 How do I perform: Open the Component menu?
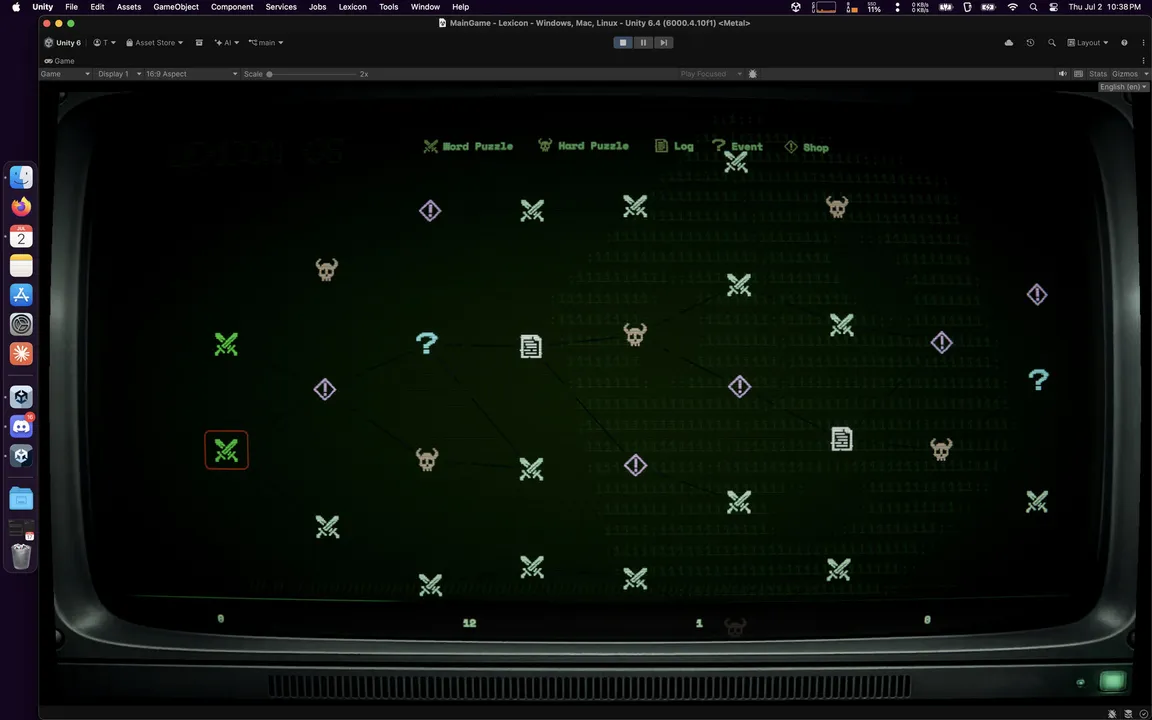point(232,7)
